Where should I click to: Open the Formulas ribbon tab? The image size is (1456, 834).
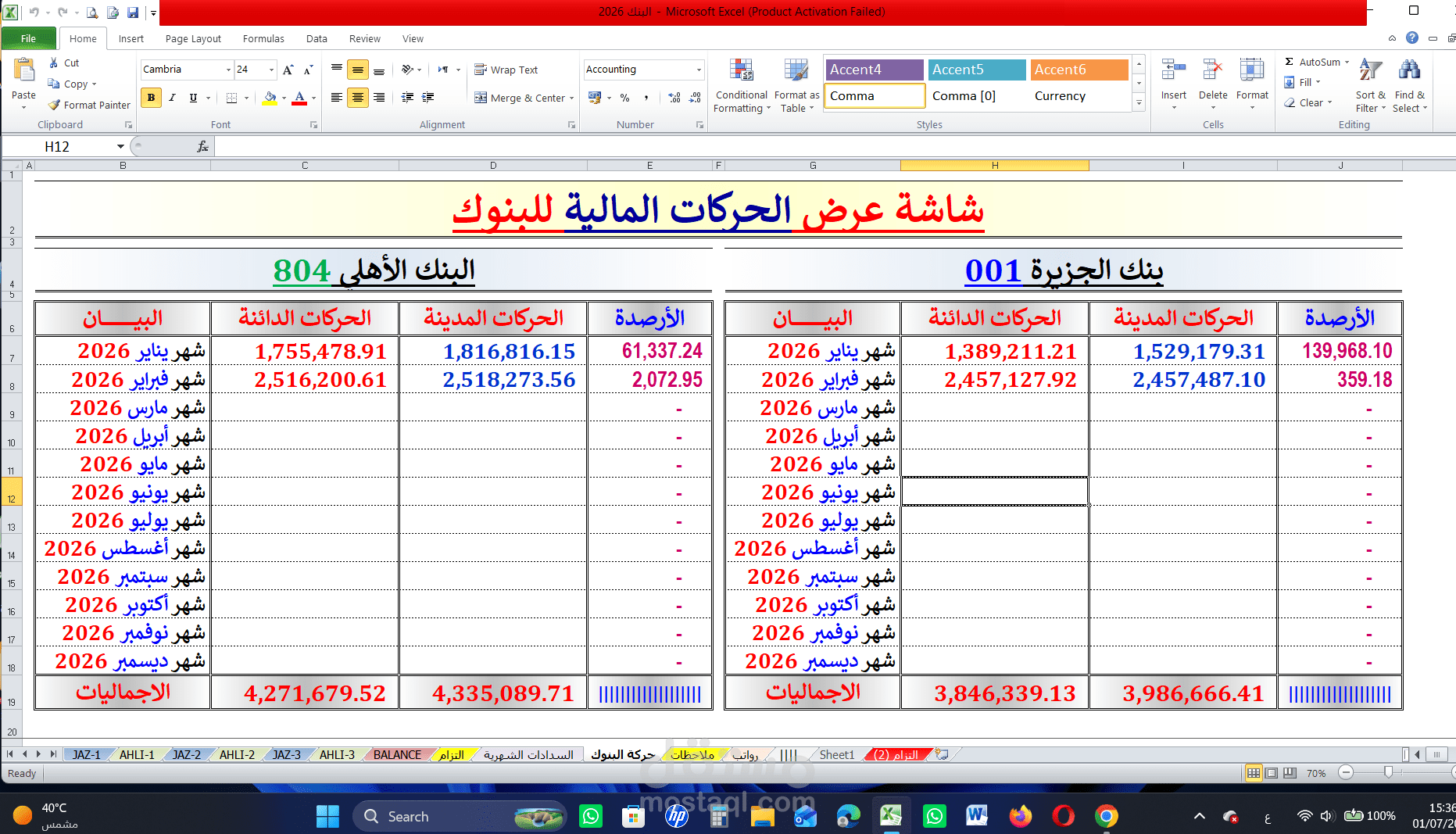click(263, 38)
